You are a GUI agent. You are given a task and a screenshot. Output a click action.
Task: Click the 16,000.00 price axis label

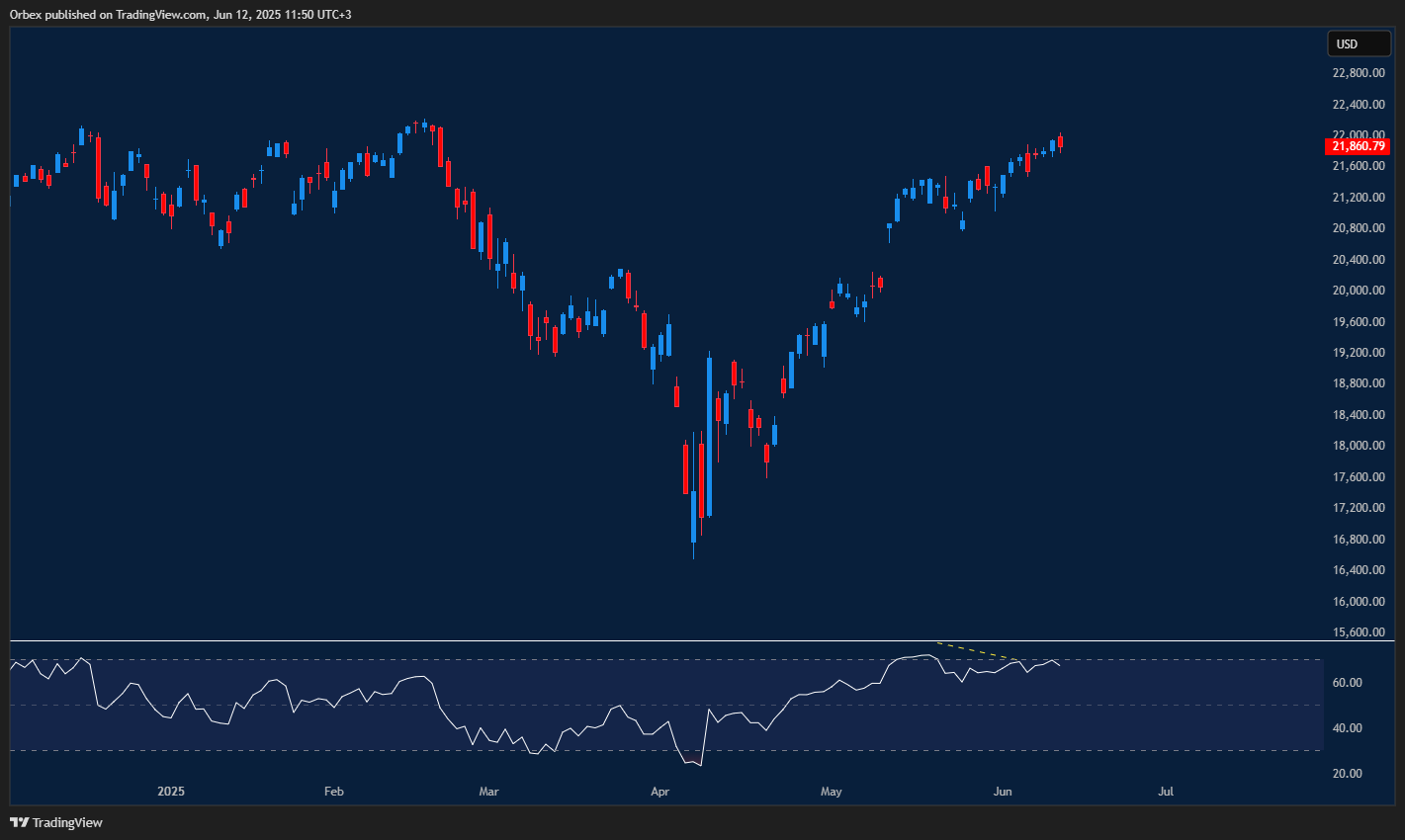click(x=1357, y=602)
